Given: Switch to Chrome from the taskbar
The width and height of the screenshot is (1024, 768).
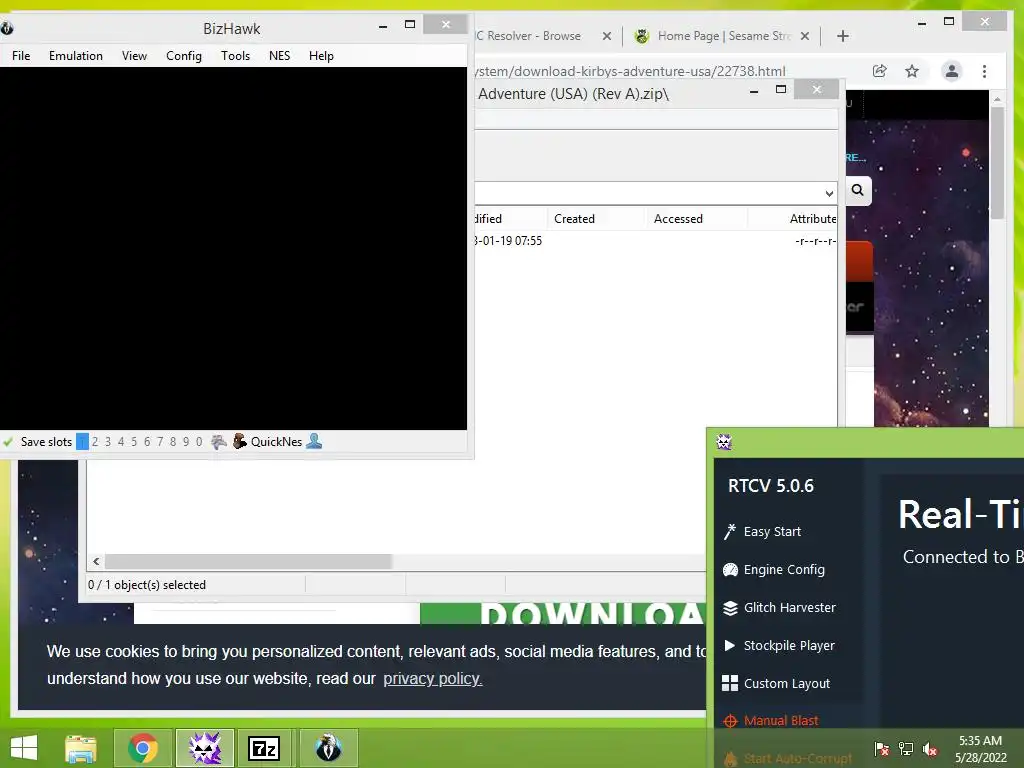Looking at the screenshot, I should [x=143, y=748].
